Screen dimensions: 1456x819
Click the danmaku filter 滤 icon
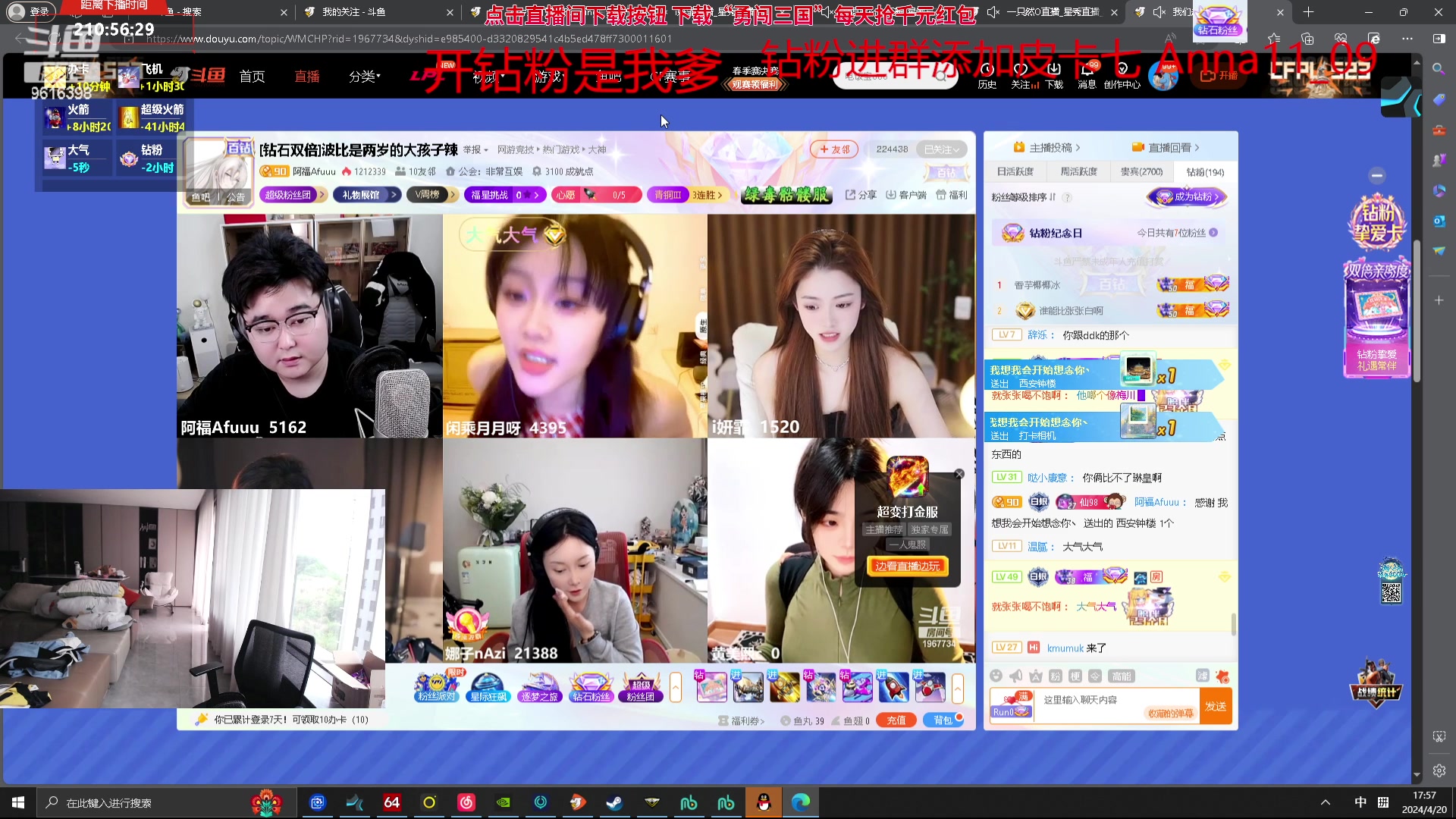(1203, 676)
